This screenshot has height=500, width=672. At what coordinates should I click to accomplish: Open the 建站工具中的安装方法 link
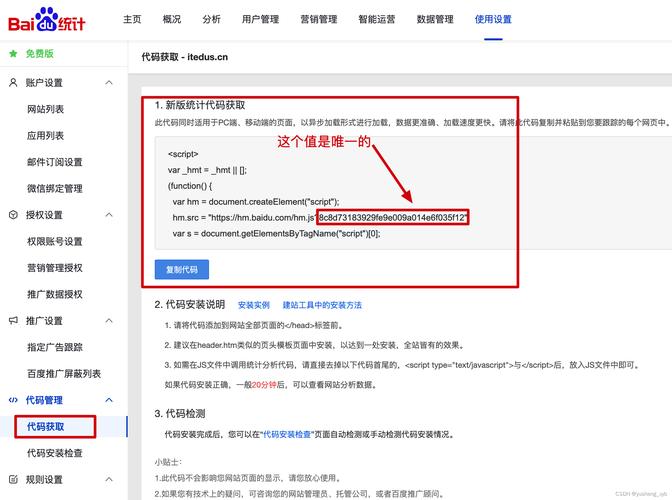(322, 305)
